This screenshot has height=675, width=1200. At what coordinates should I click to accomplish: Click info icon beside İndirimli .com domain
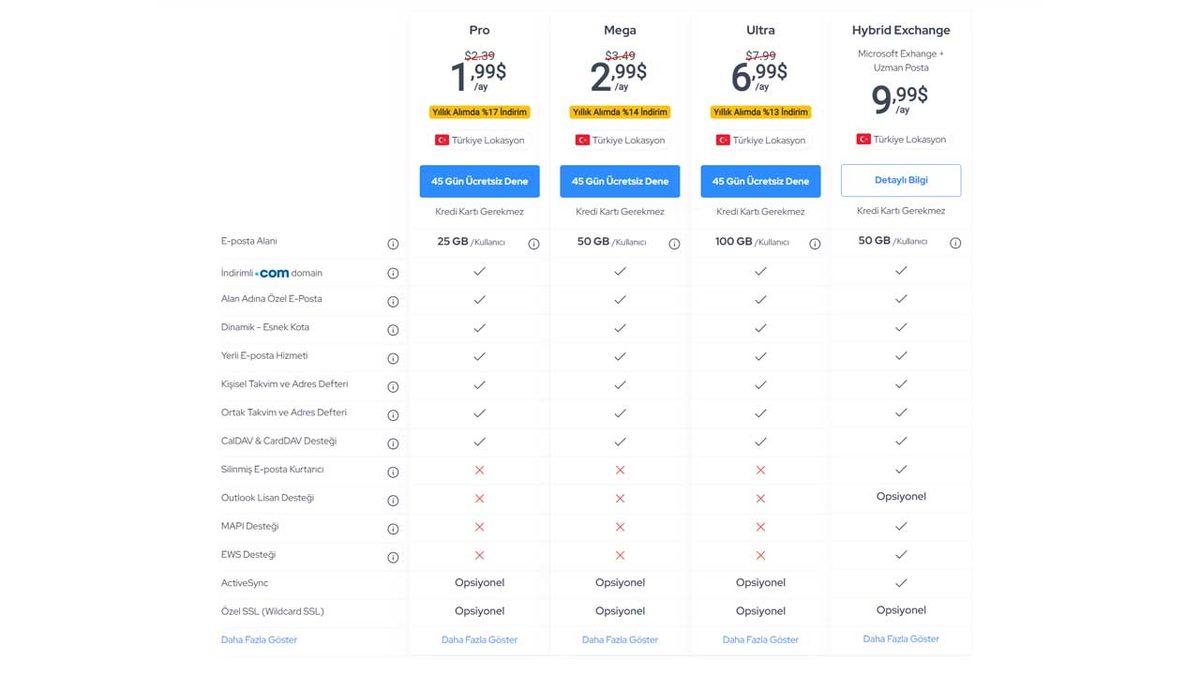(393, 273)
